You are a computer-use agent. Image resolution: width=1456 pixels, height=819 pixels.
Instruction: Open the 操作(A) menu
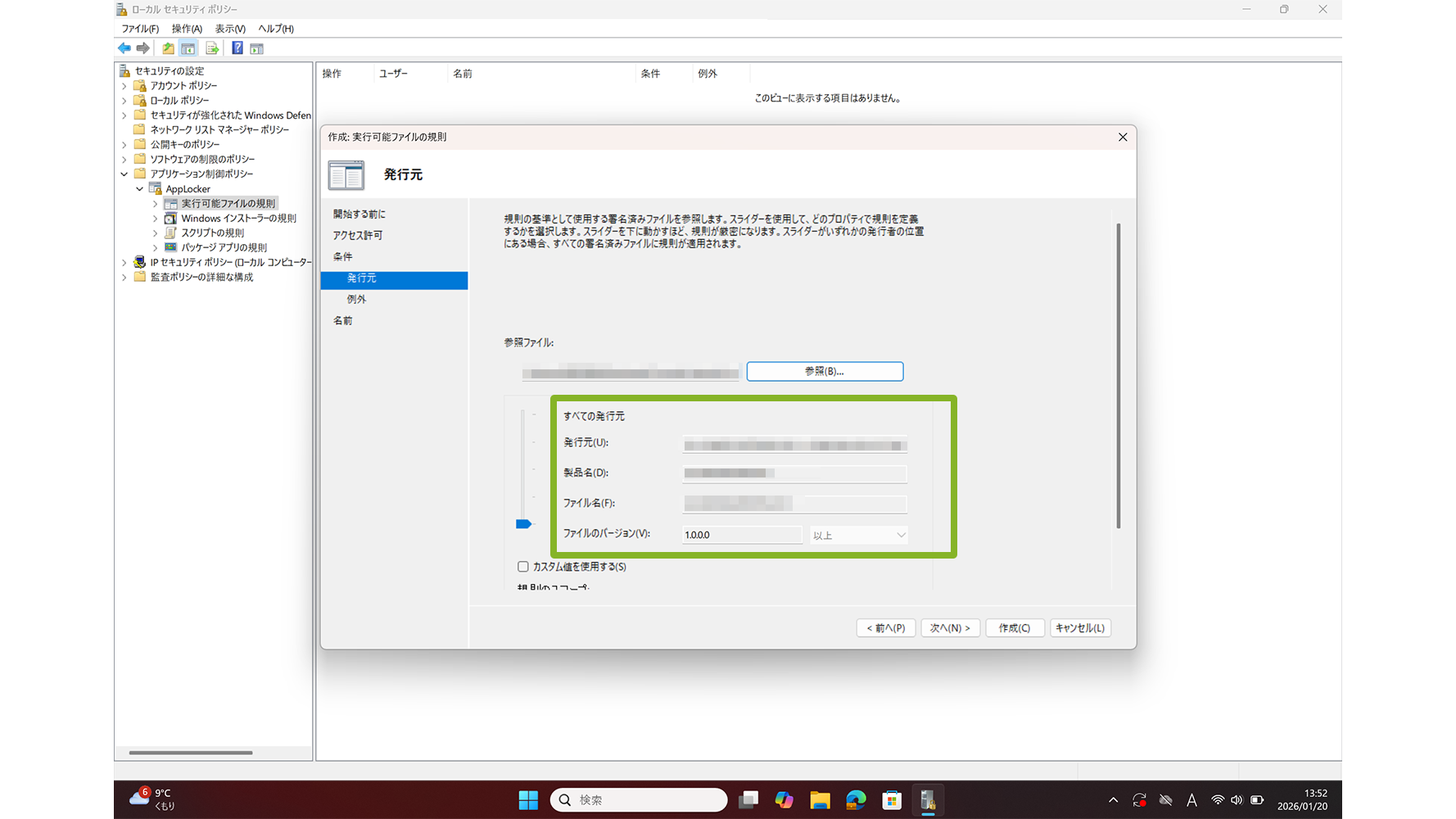pyautogui.click(x=187, y=29)
